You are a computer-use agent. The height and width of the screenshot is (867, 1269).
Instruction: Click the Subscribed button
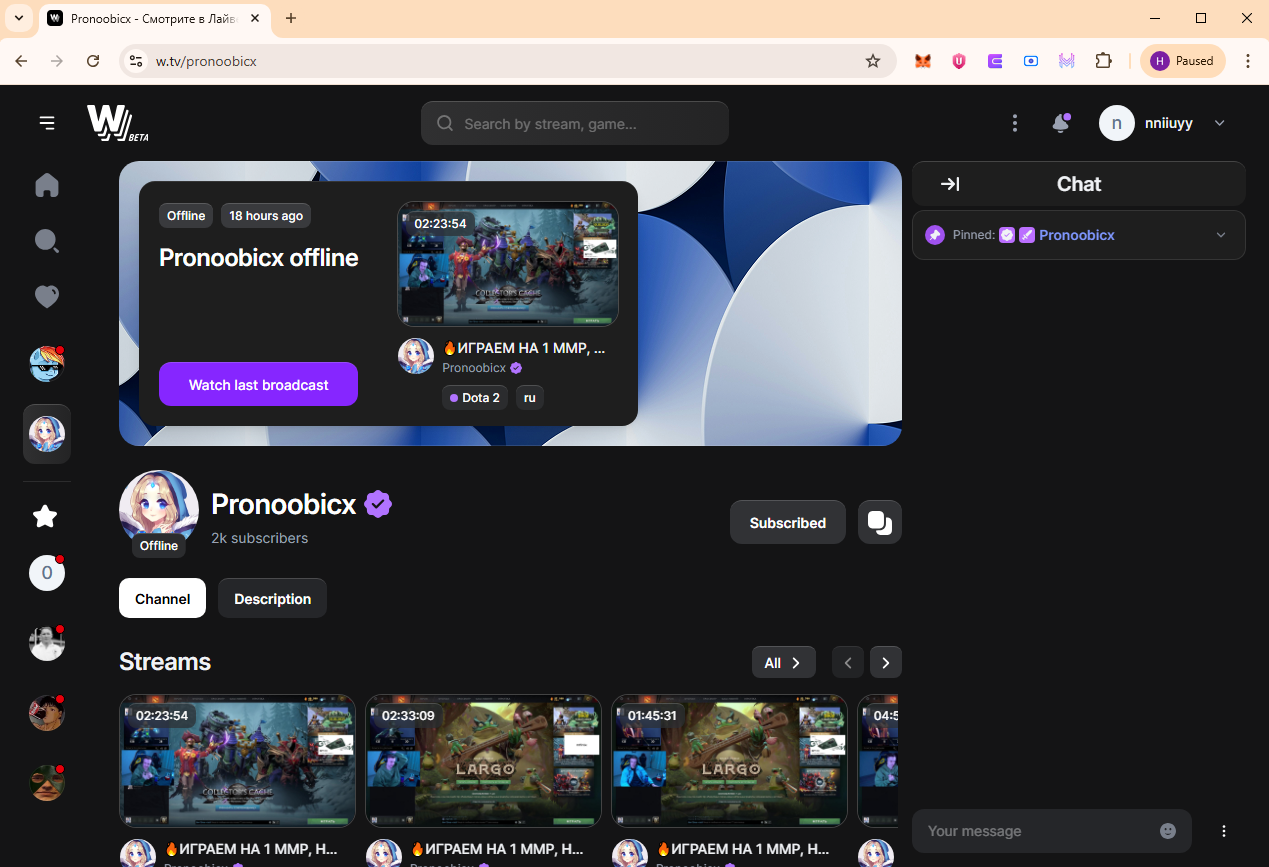788,522
